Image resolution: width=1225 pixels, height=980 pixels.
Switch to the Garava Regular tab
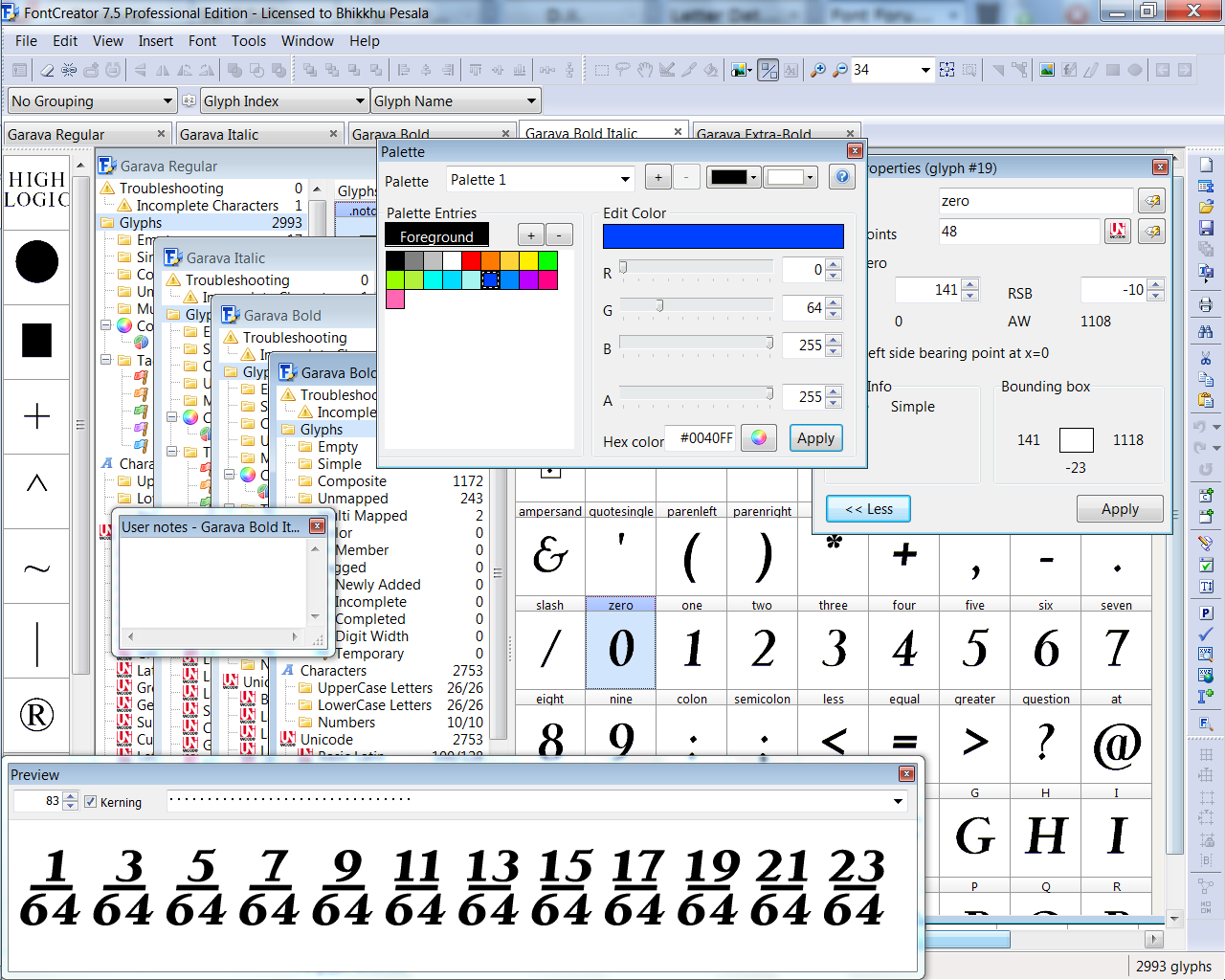pos(87,134)
